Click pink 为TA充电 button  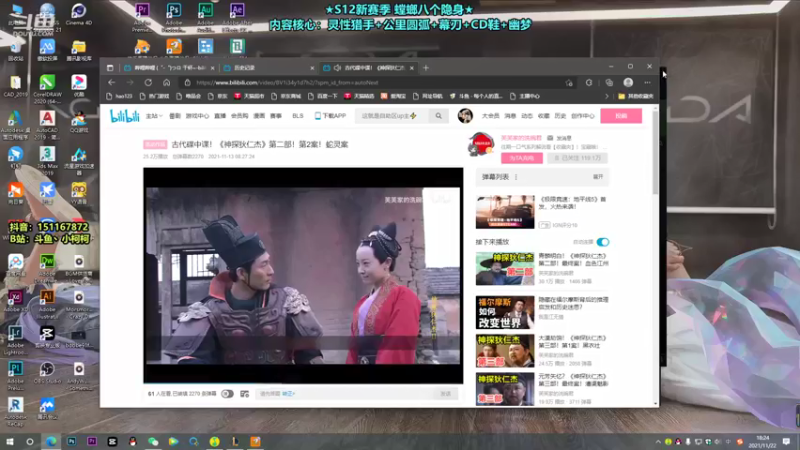pos(522,158)
